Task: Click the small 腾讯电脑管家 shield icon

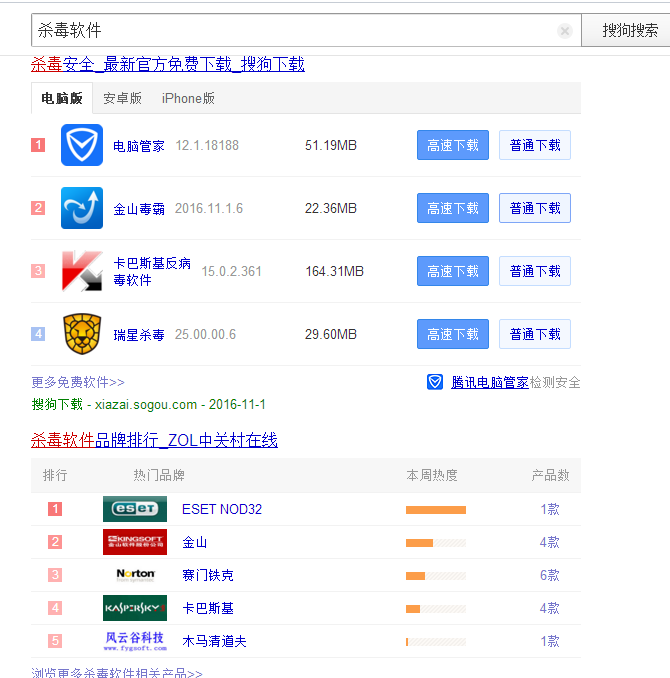Action: pos(435,382)
